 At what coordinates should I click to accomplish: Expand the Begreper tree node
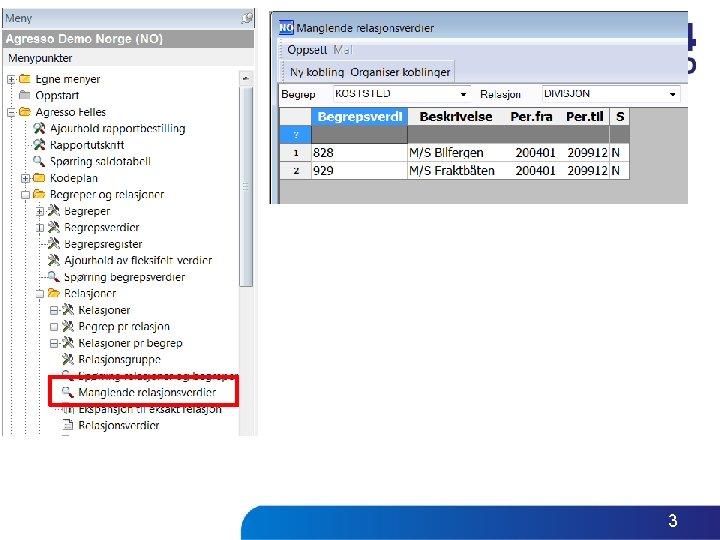[x=40, y=211]
